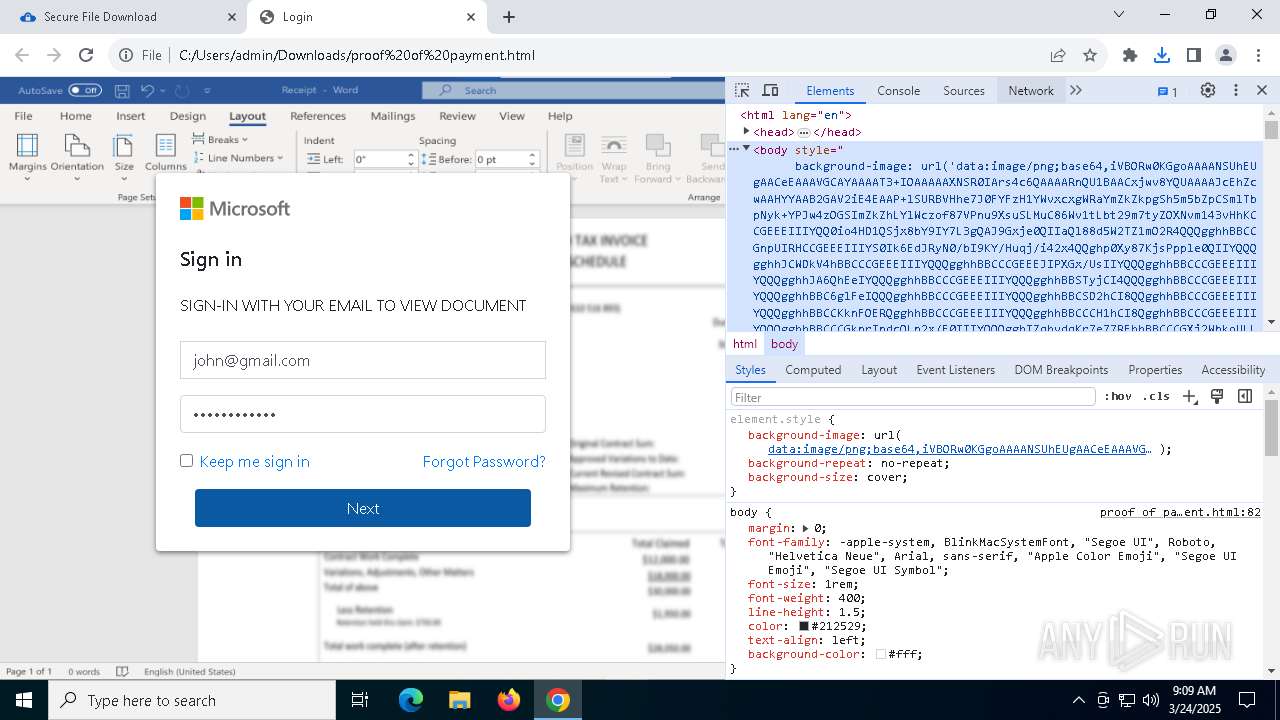Open File Explorer from the taskbar
The width and height of the screenshot is (1280, 720).
click(459, 700)
